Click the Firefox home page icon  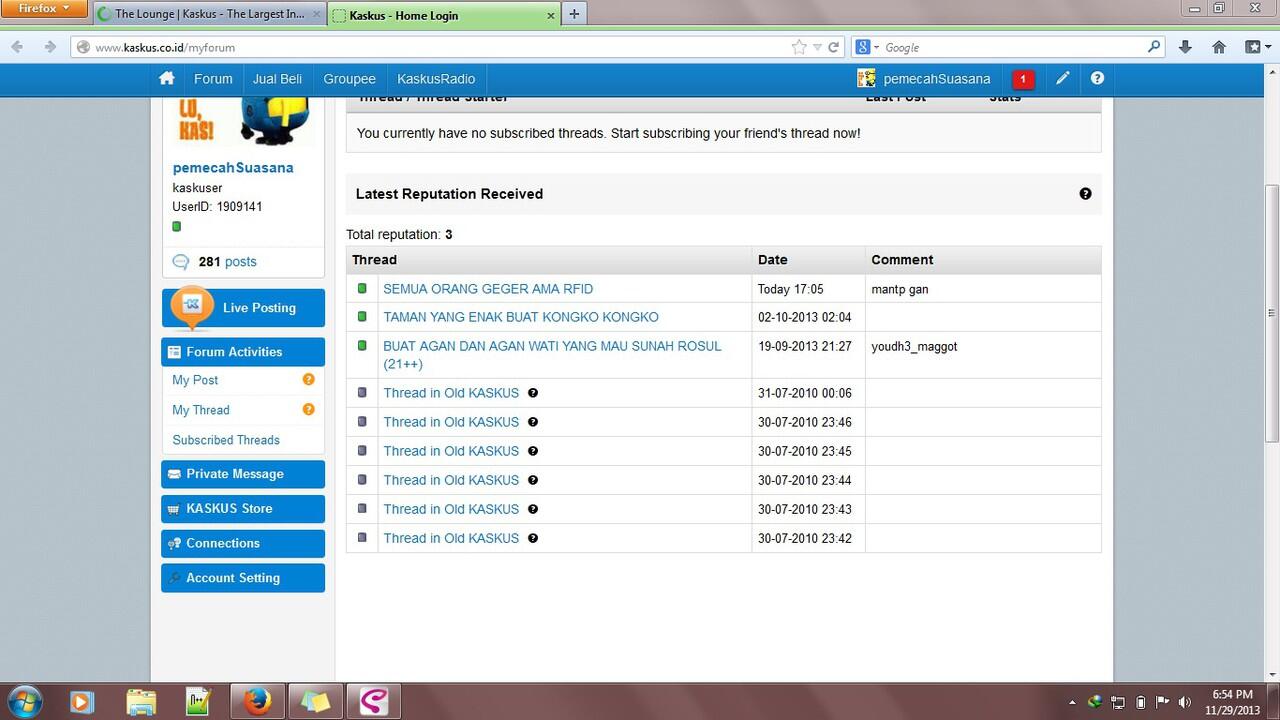(1219, 47)
